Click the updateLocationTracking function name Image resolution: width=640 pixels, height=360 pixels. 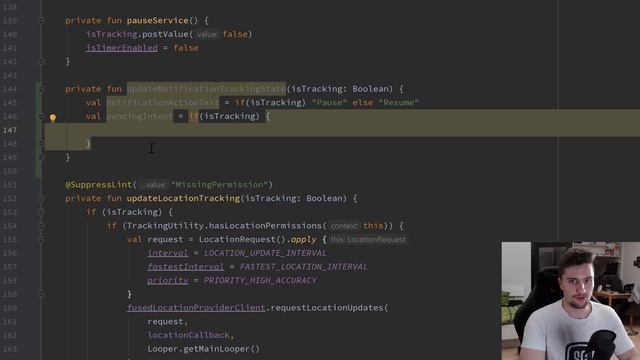(183, 198)
